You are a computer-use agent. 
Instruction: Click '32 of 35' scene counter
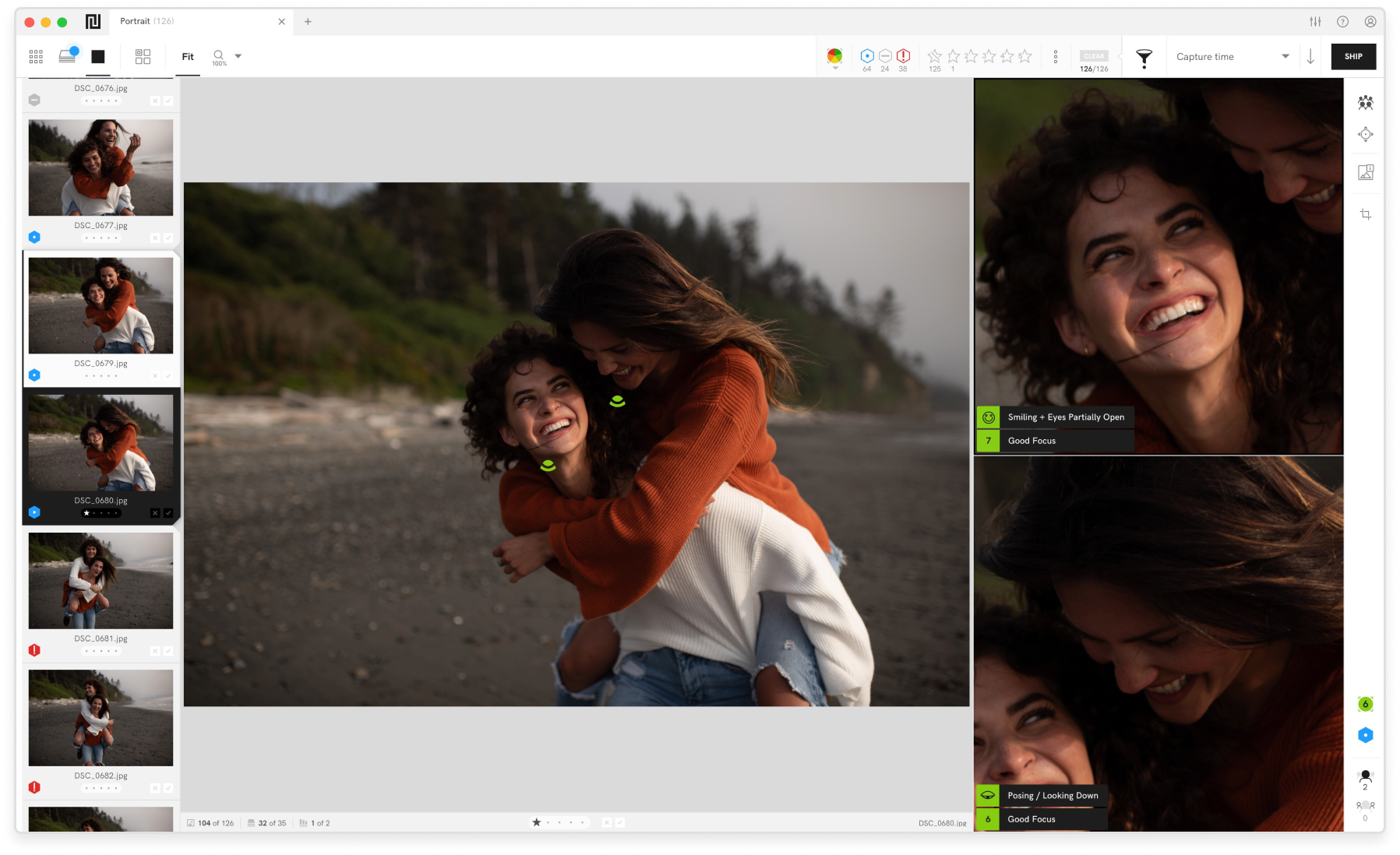[266, 823]
